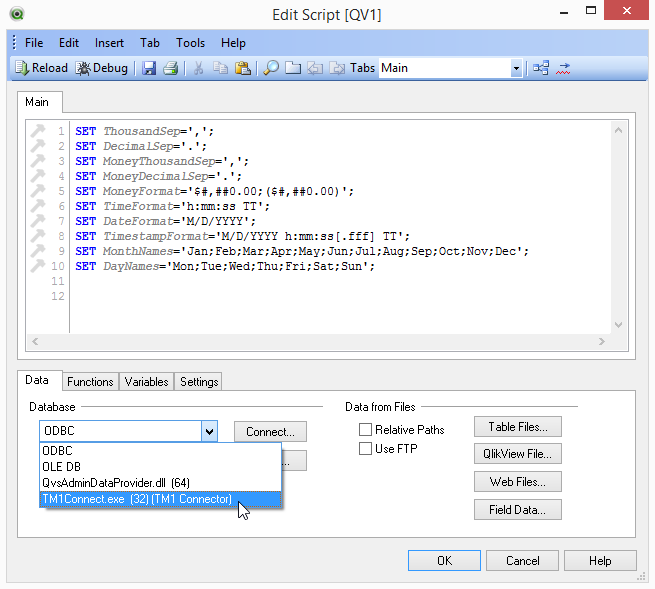The image size is (655, 589).
Task: Close the Edit Script dialog
Action: [x=627, y=10]
